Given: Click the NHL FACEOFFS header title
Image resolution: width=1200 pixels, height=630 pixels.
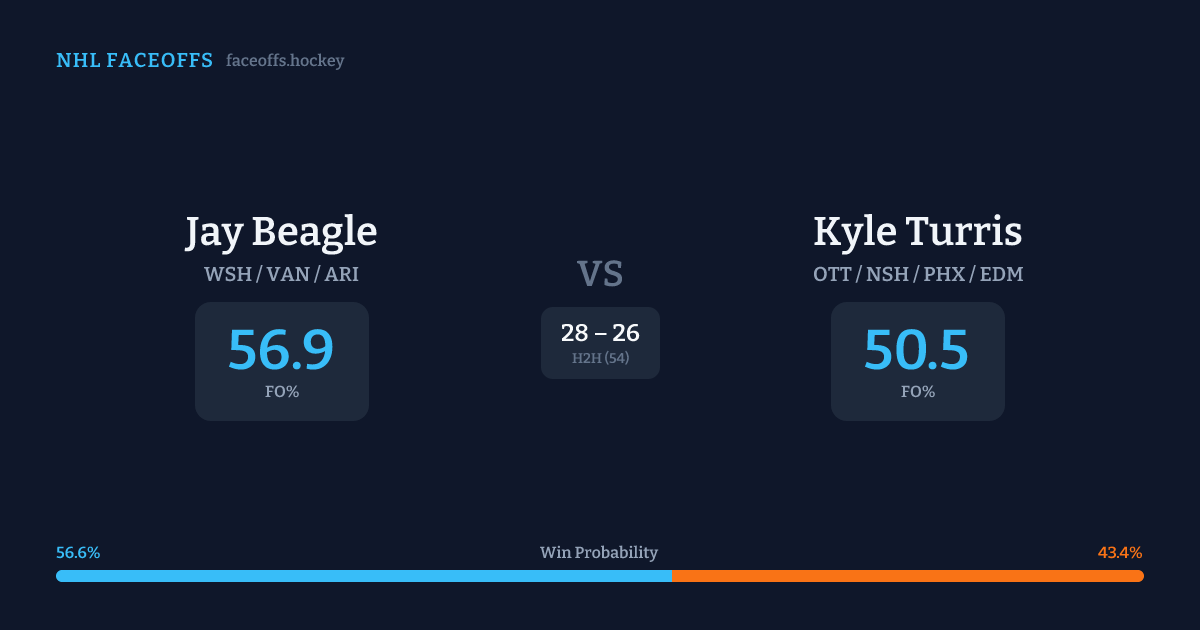Looking at the screenshot, I should [134, 61].
